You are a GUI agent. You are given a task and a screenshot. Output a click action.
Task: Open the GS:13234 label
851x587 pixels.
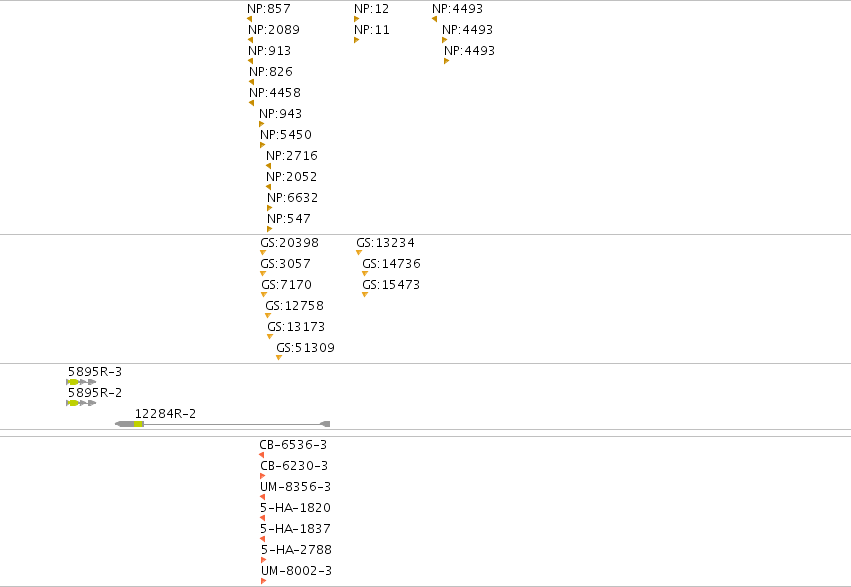(385, 243)
